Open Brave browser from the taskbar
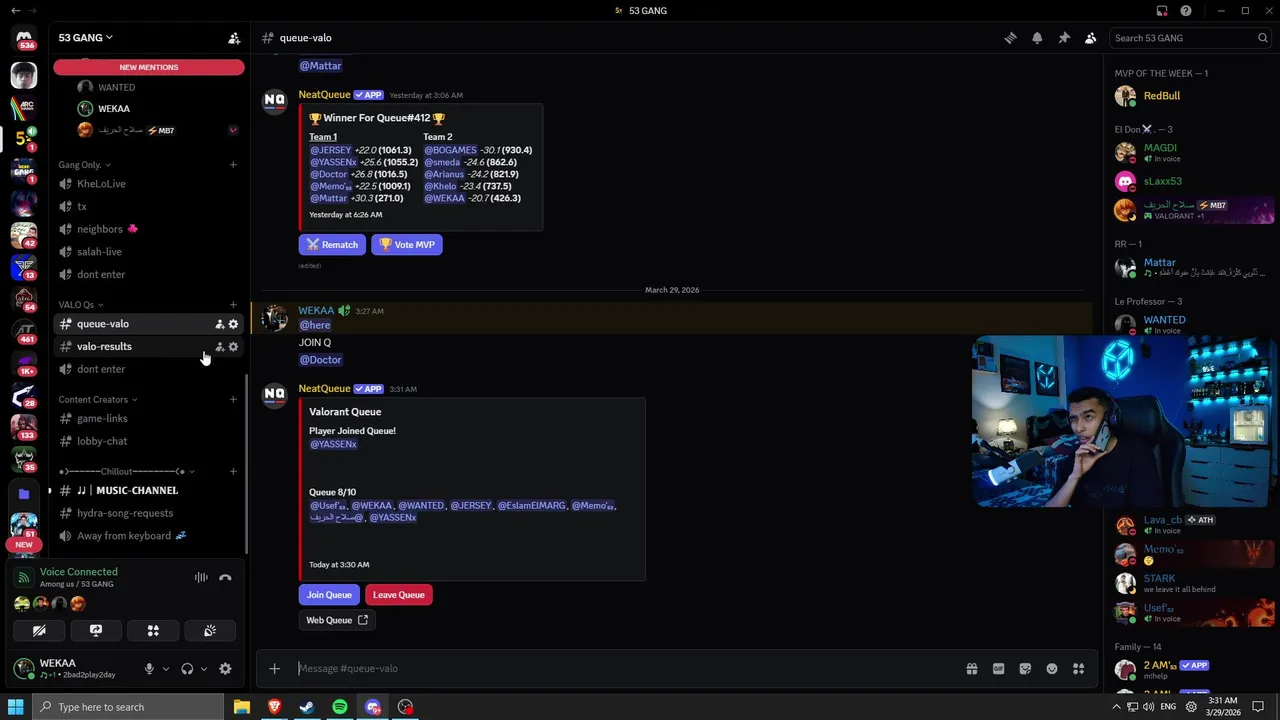Screen dimensions: 1280x720 coord(274,707)
